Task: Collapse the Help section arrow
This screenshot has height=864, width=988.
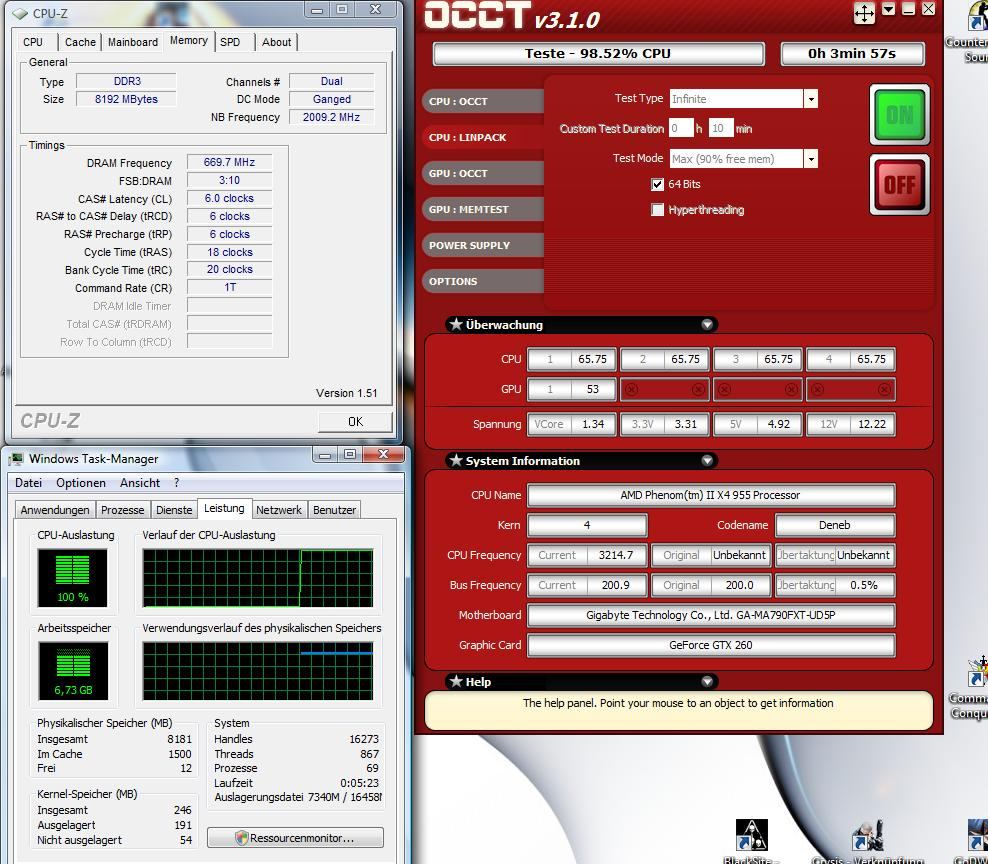Action: (707, 681)
